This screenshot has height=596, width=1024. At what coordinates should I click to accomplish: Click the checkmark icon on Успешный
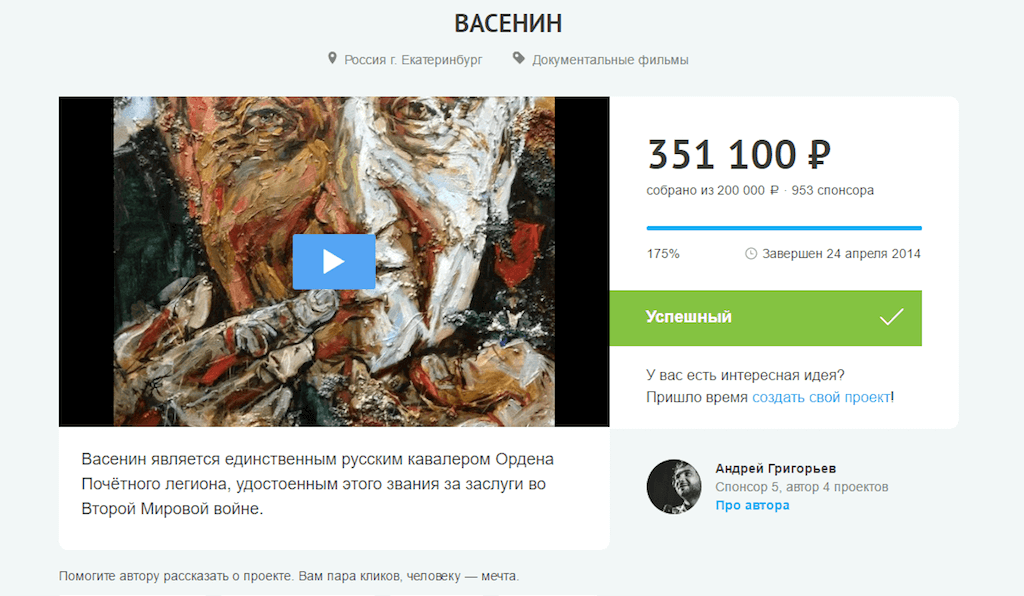click(891, 317)
